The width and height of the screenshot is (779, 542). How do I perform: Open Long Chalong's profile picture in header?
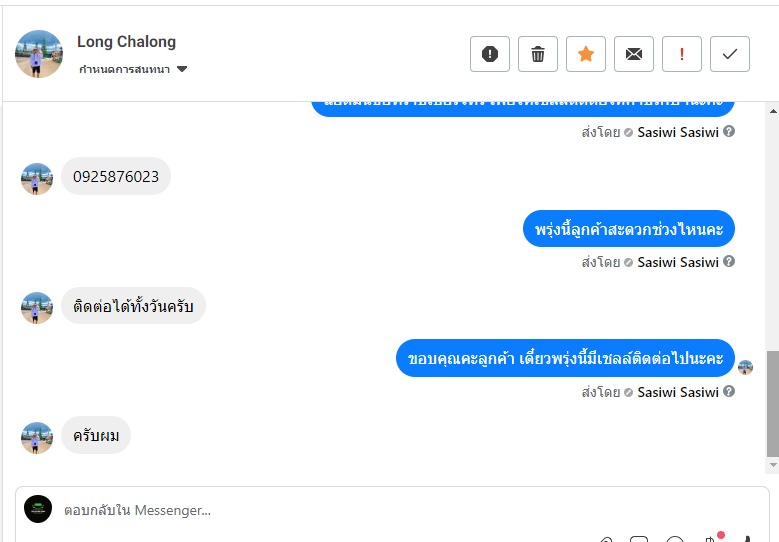click(39, 54)
